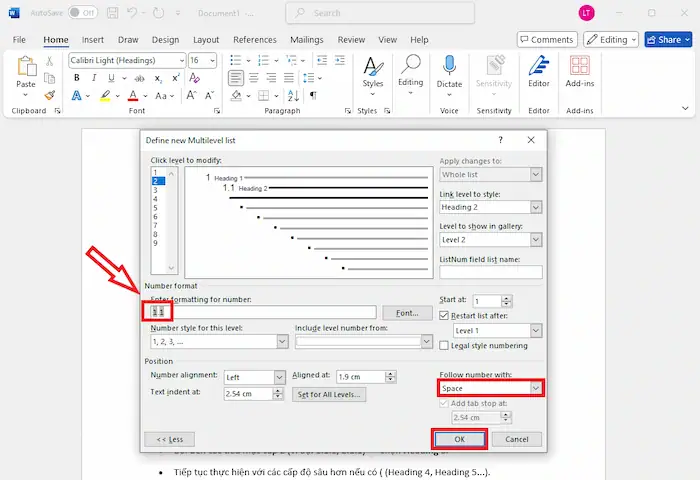
Task: Apply Italic formatting from the Font group
Action: click(x=94, y=78)
